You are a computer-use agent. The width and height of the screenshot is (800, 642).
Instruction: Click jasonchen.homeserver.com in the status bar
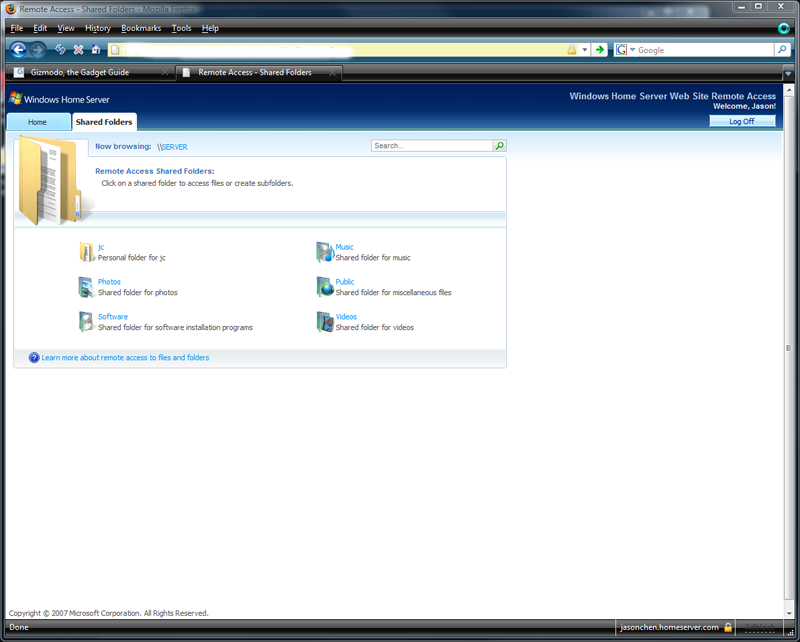(x=669, y=627)
